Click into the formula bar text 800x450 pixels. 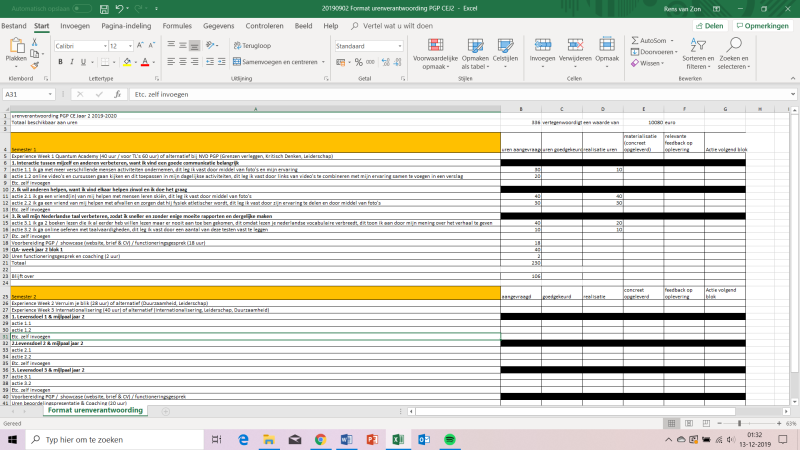point(161,94)
